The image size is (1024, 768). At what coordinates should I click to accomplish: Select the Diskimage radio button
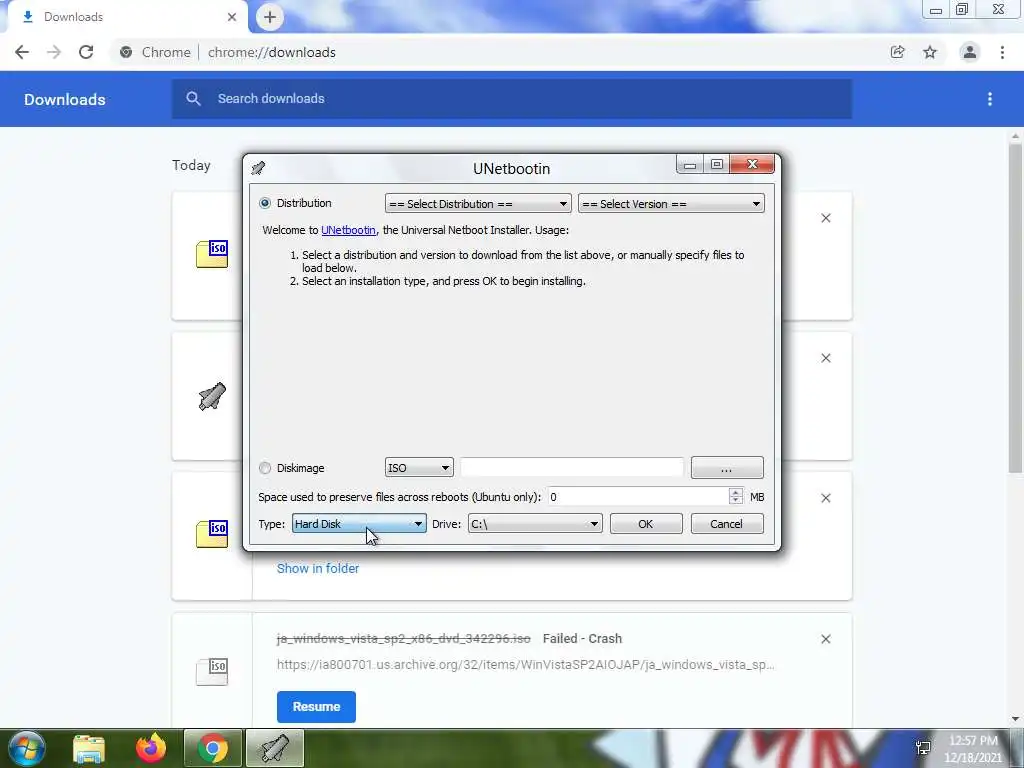point(264,468)
